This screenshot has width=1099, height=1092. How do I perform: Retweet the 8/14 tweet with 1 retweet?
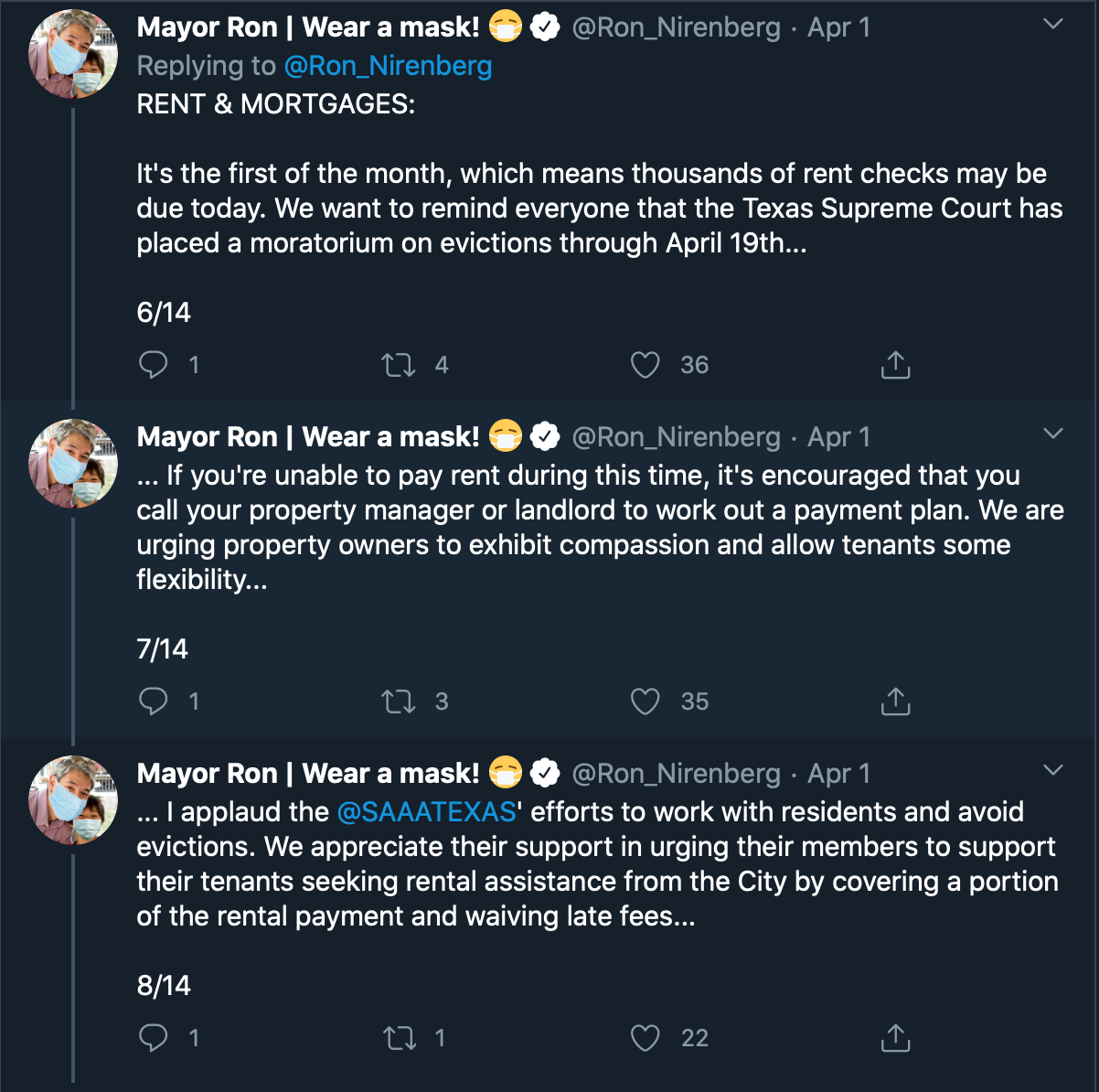click(x=399, y=1038)
